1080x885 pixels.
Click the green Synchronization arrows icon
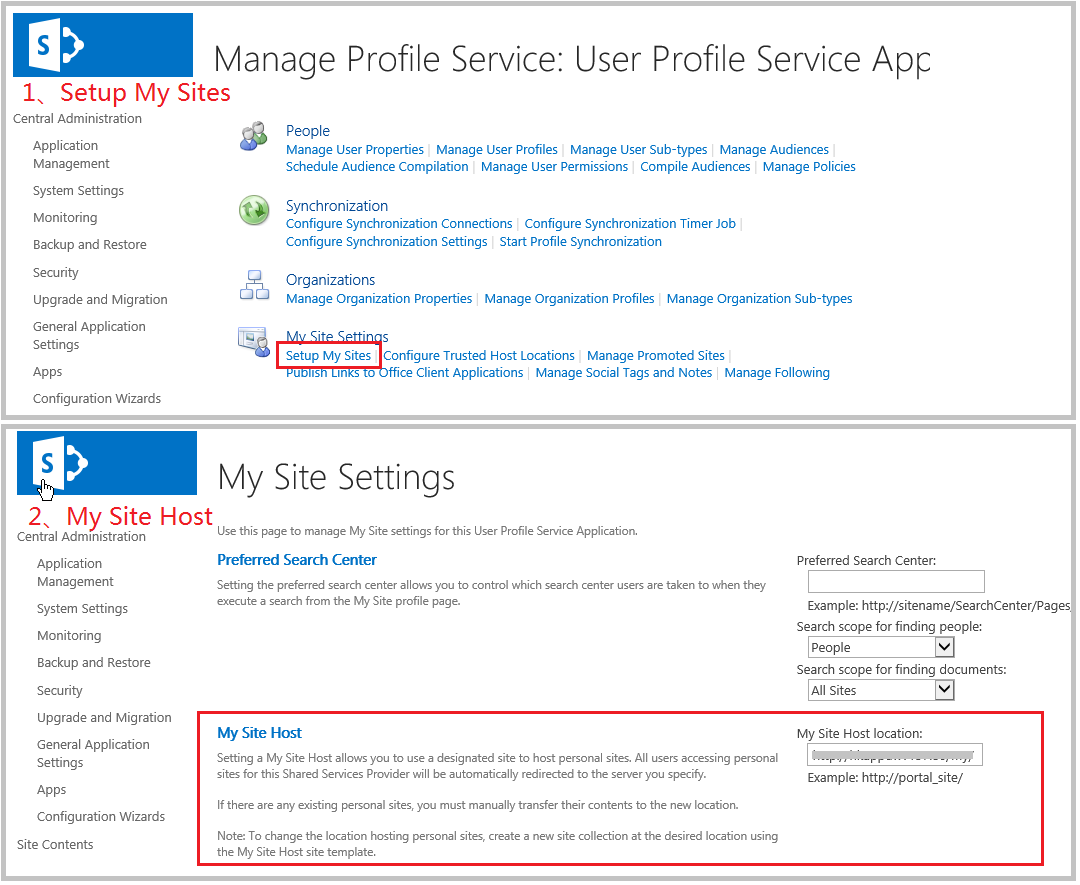click(254, 211)
